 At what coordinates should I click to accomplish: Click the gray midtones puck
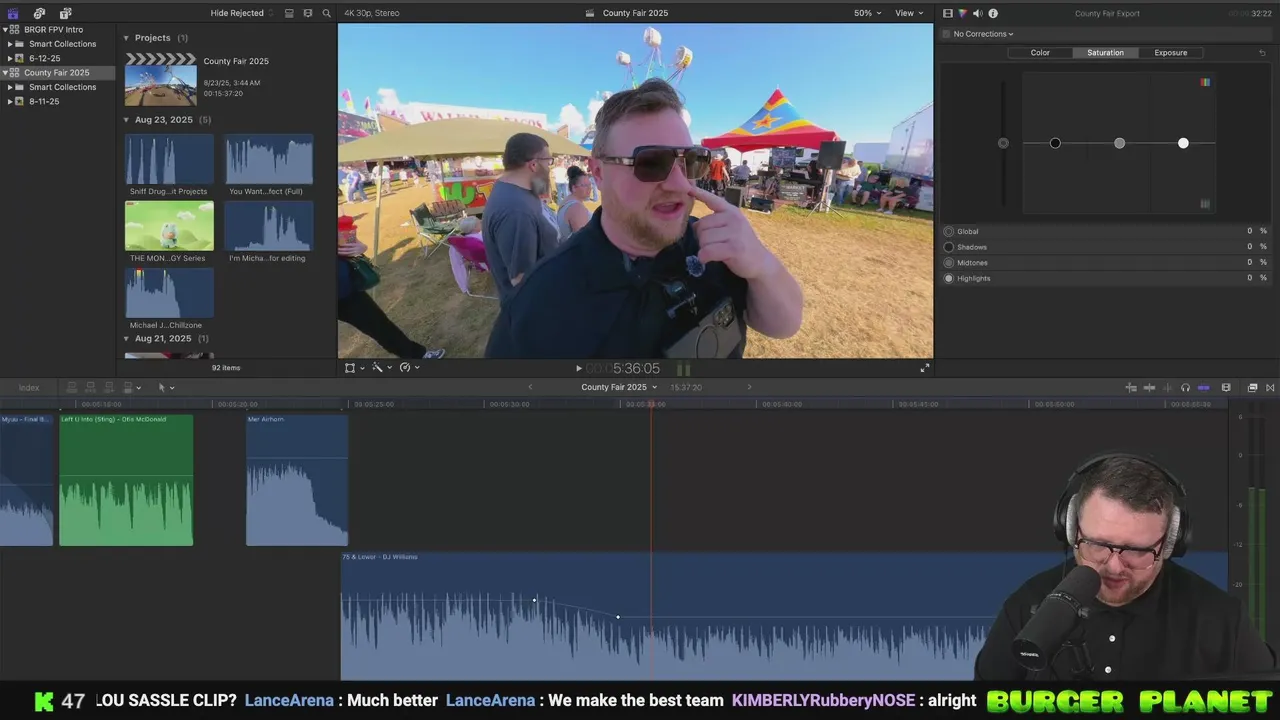point(1119,143)
